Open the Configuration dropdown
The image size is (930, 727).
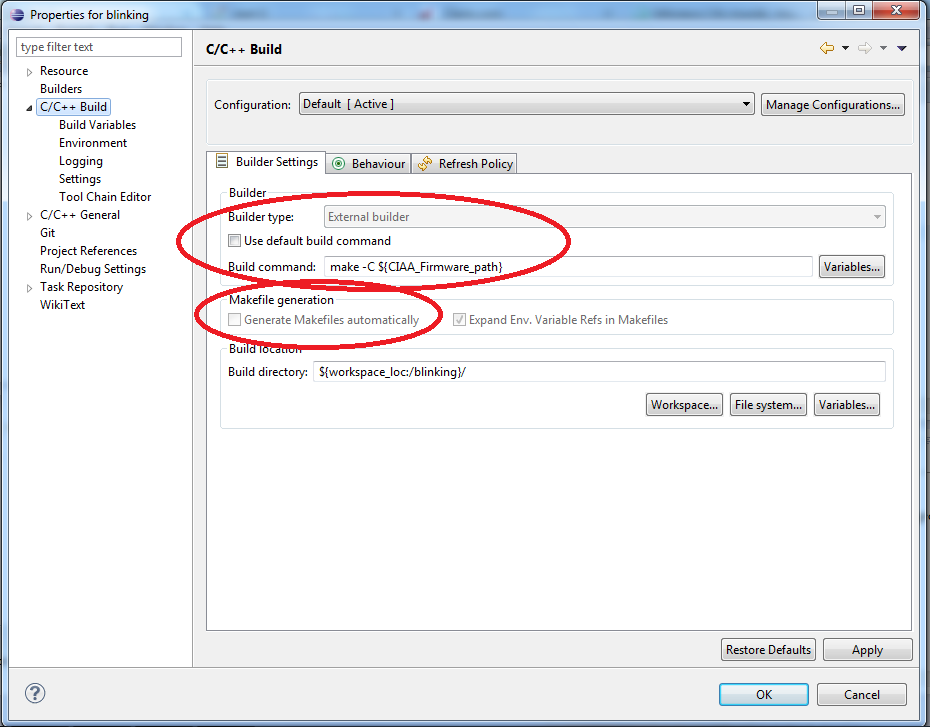pyautogui.click(x=526, y=104)
